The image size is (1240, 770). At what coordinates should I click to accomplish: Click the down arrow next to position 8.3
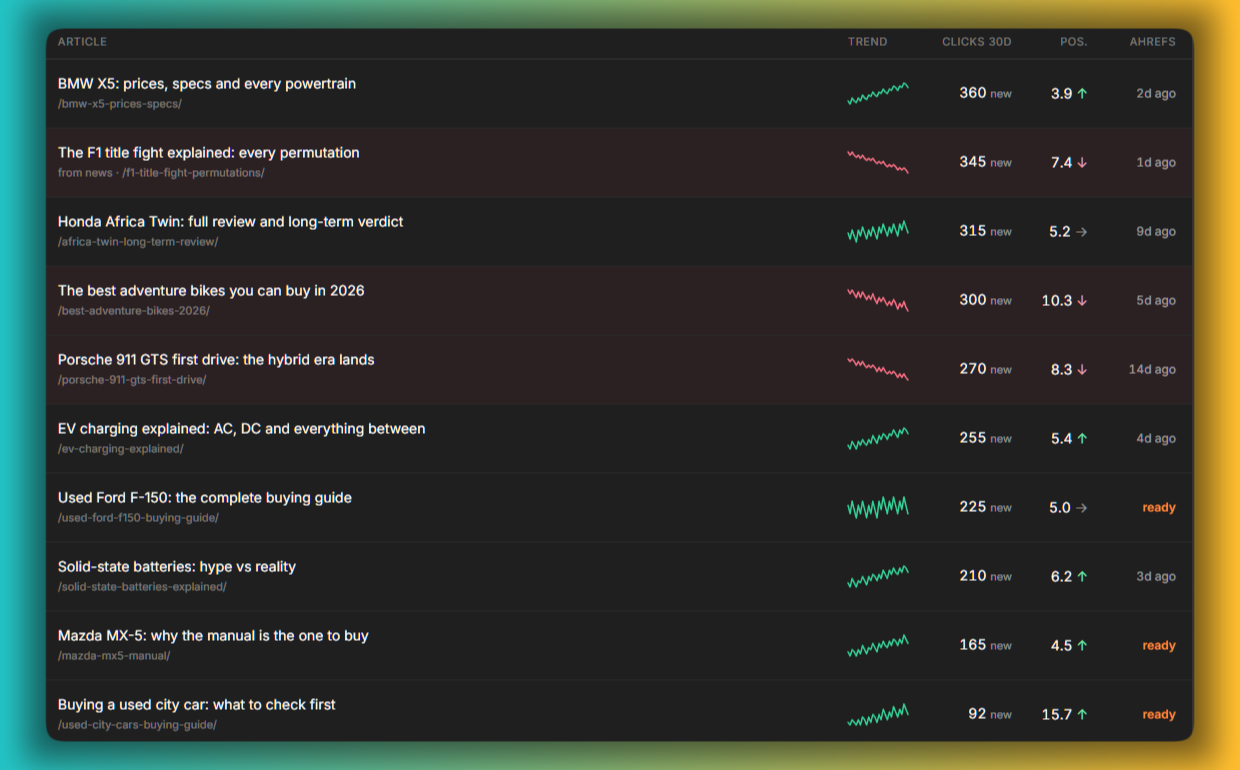[x=1082, y=369]
